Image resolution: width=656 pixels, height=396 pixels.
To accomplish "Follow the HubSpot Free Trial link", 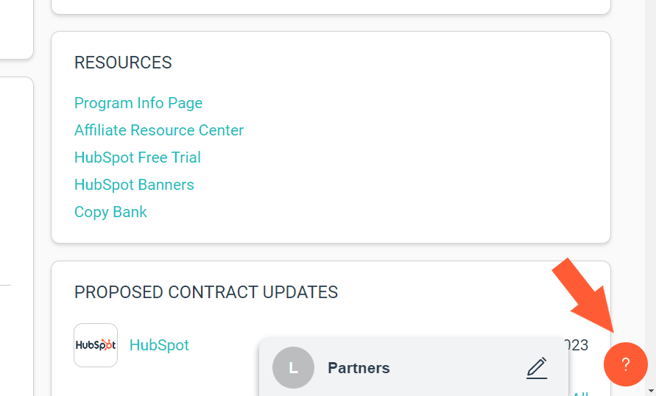I will coord(138,157).
